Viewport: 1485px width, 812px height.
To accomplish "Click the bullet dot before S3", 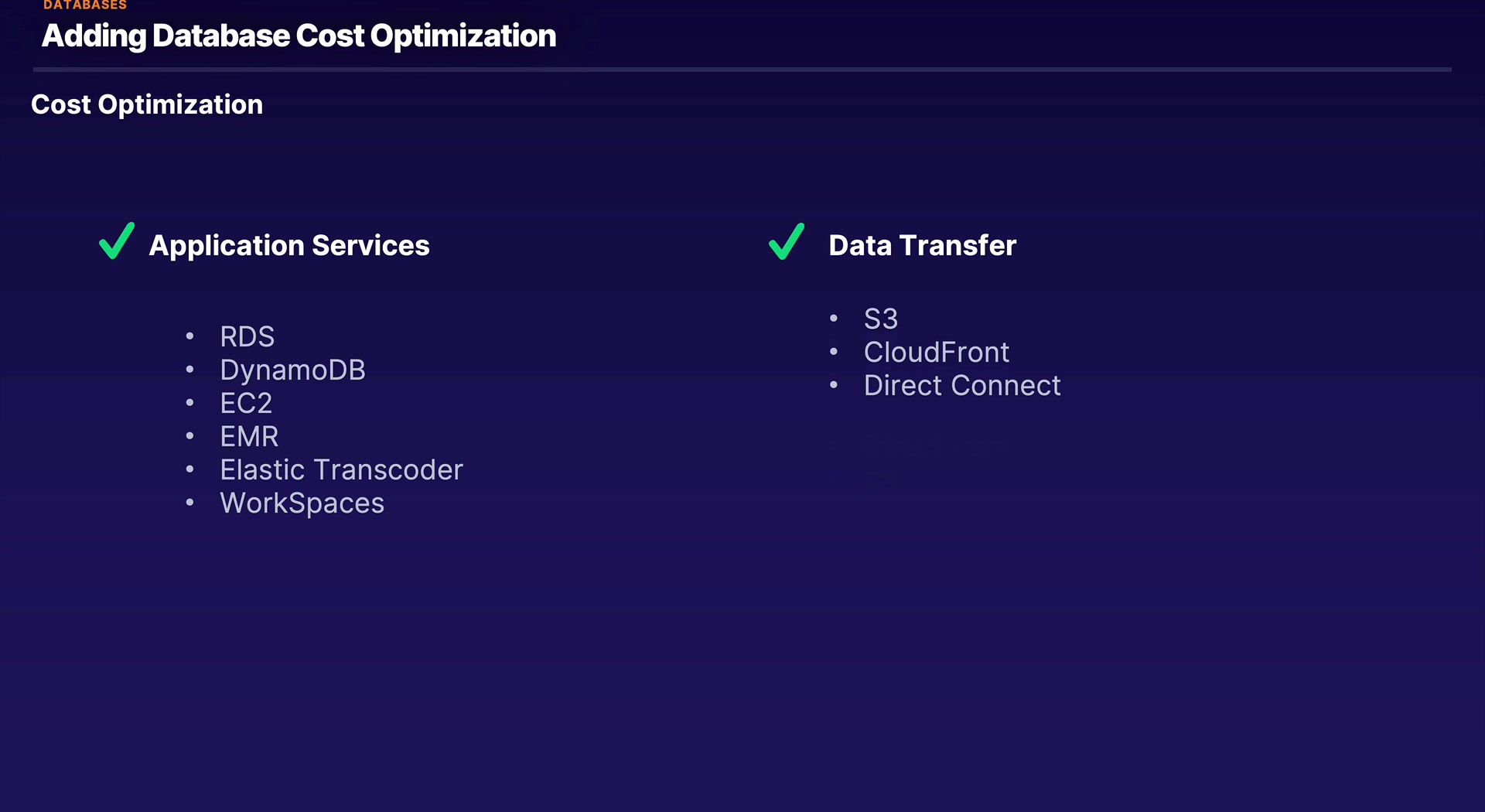I will pyautogui.click(x=834, y=319).
